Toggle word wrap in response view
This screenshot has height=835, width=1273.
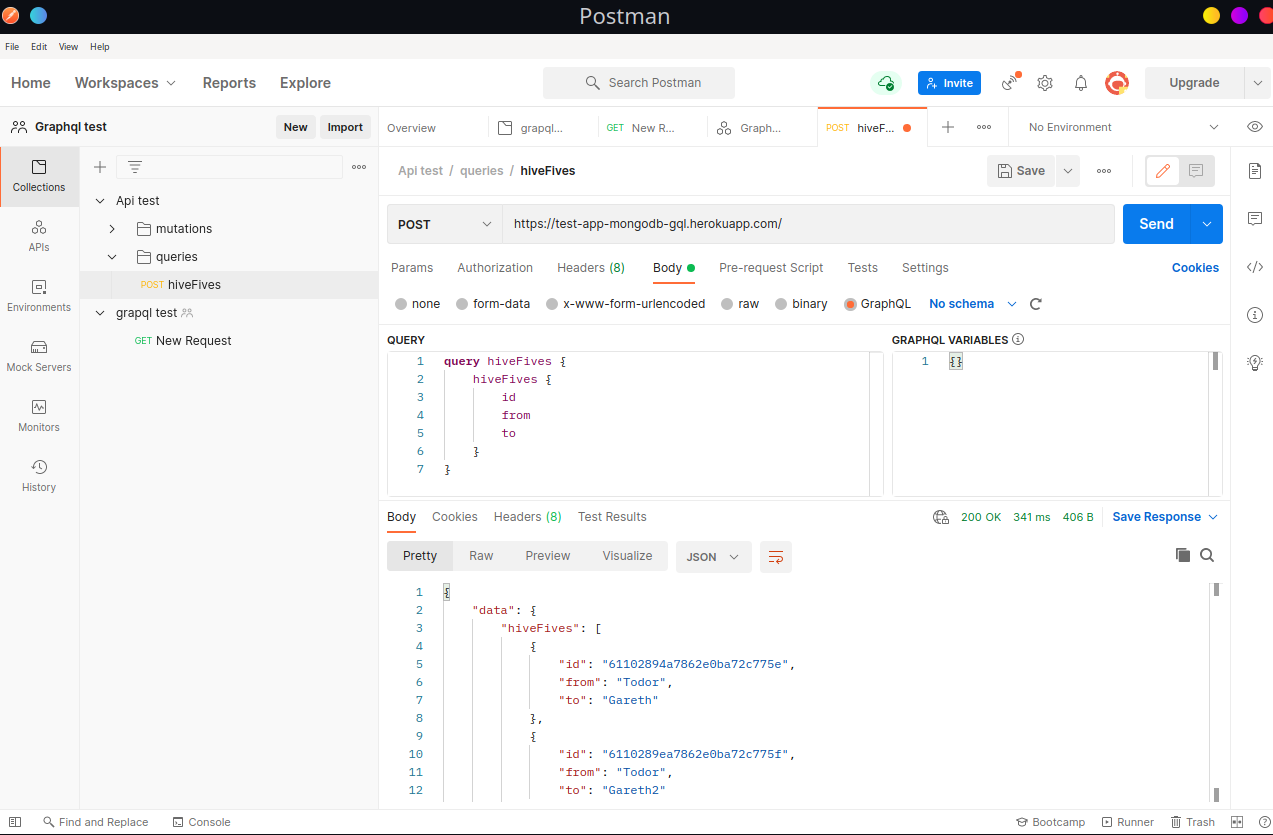point(776,557)
